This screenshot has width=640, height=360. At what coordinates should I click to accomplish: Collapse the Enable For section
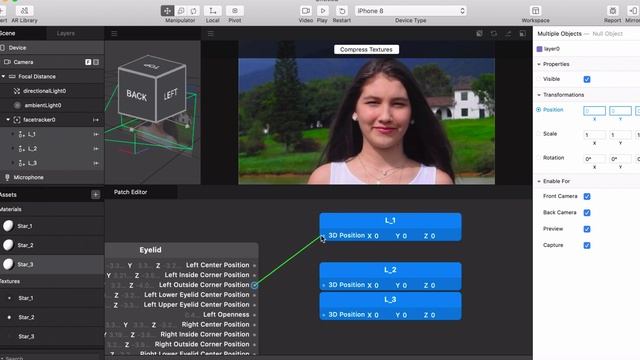539,181
